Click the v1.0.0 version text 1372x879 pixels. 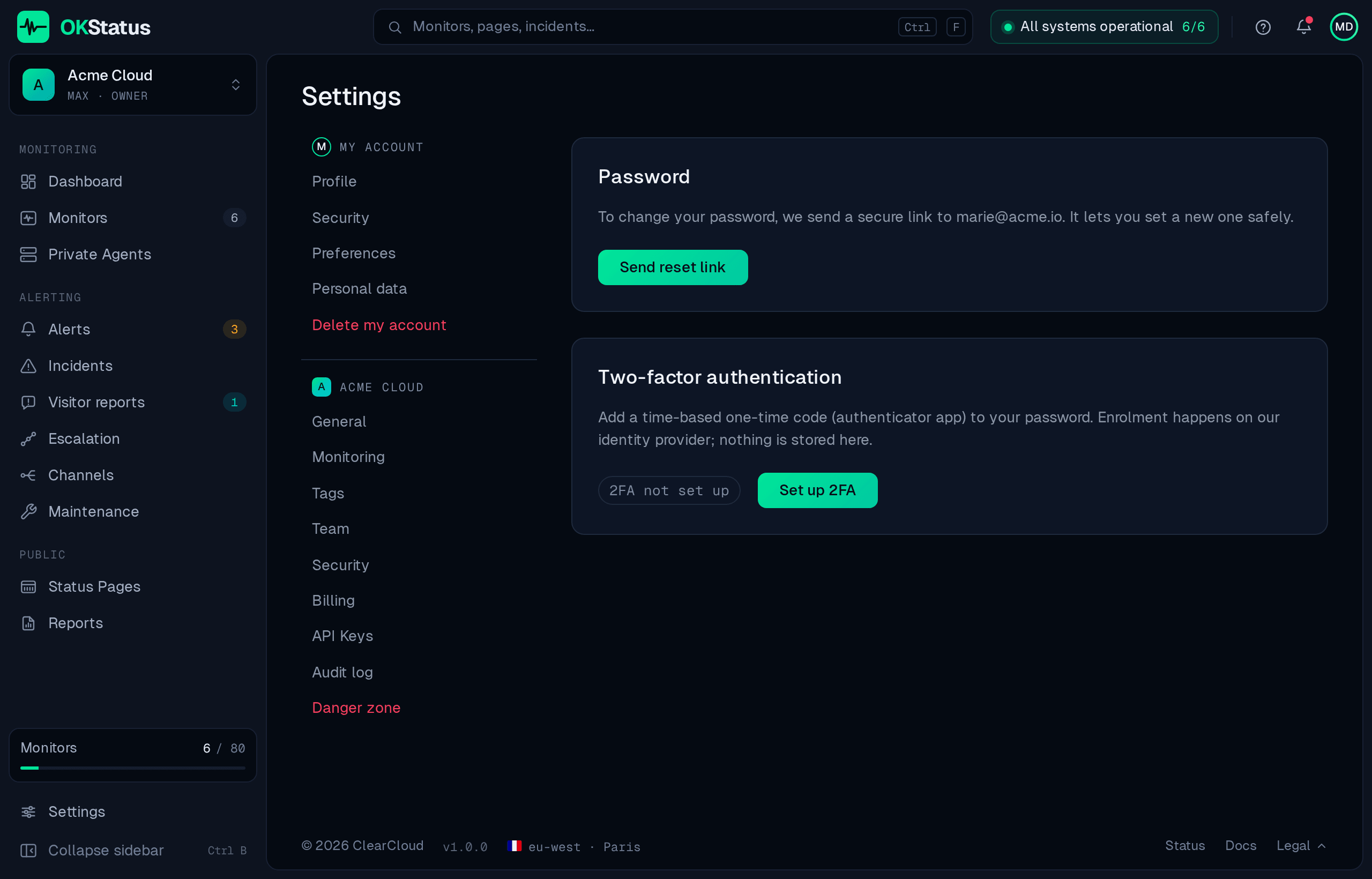tap(465, 847)
